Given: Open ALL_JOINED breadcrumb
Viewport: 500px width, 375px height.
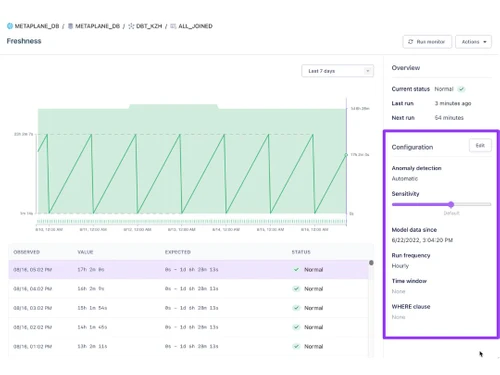Looking at the screenshot, I should pyautogui.click(x=195, y=26).
